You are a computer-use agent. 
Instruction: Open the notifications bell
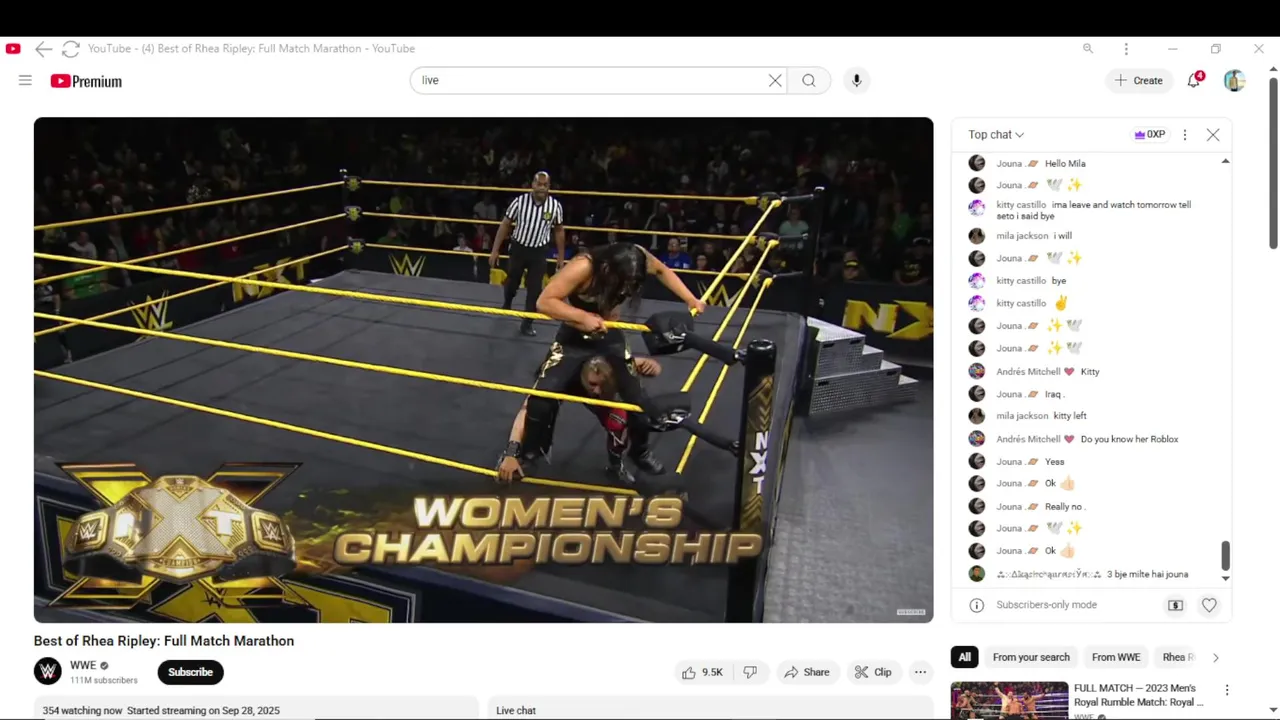pos(1194,80)
